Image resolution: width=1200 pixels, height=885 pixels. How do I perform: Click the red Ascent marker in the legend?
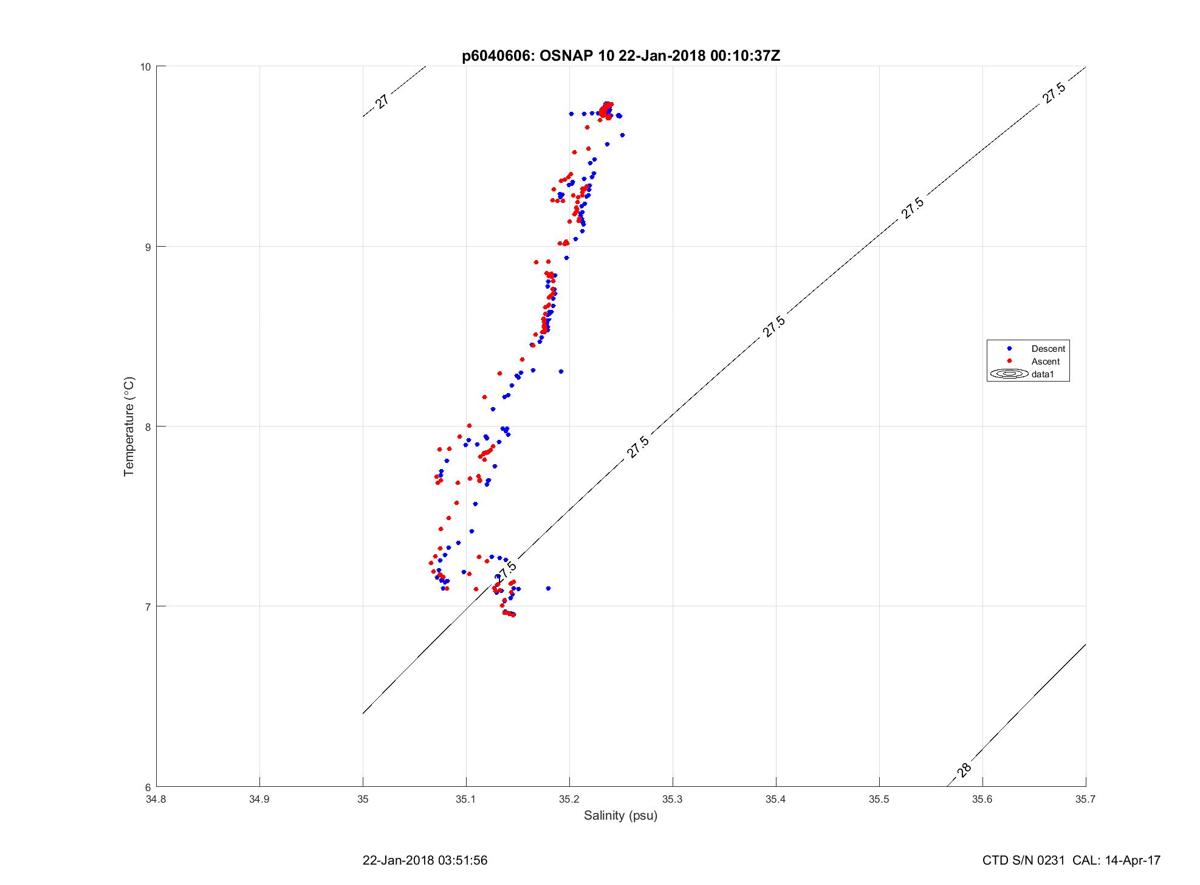[1010, 361]
